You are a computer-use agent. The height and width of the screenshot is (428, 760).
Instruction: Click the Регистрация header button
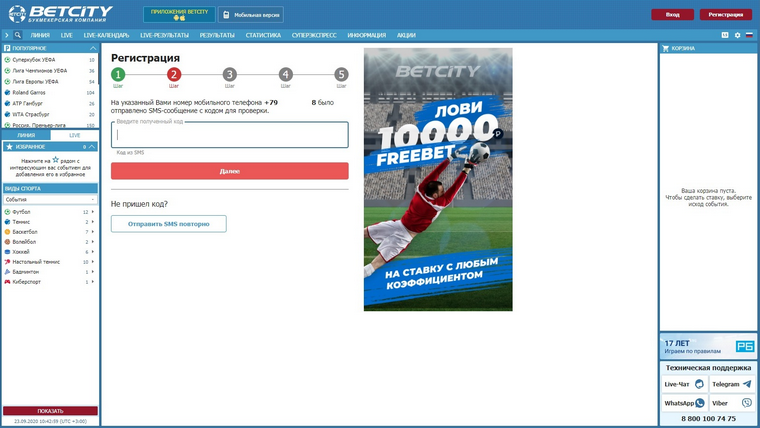pyautogui.click(x=726, y=15)
